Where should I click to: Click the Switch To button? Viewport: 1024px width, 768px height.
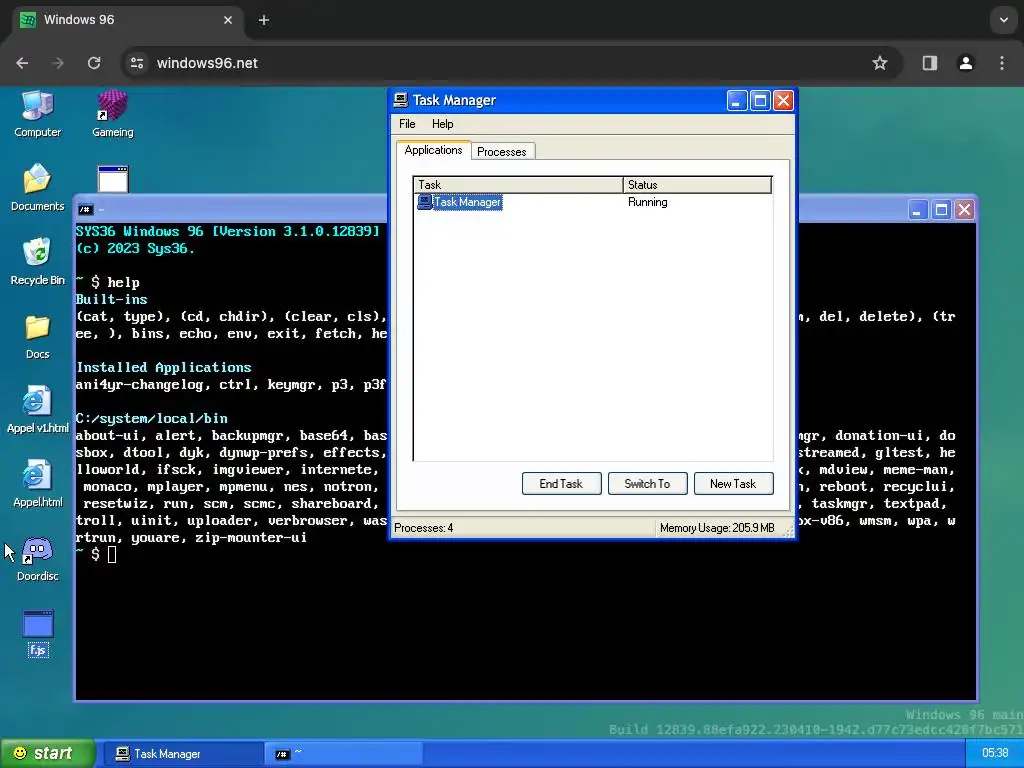[647, 484]
